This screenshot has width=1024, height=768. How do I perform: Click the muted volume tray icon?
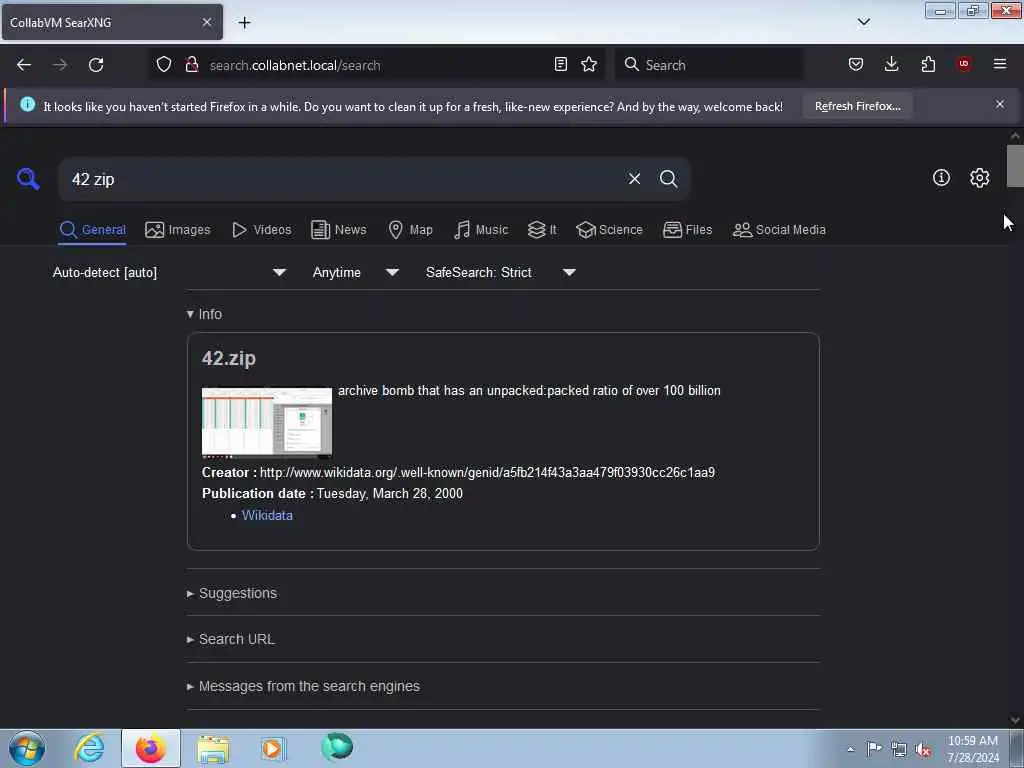click(x=923, y=749)
